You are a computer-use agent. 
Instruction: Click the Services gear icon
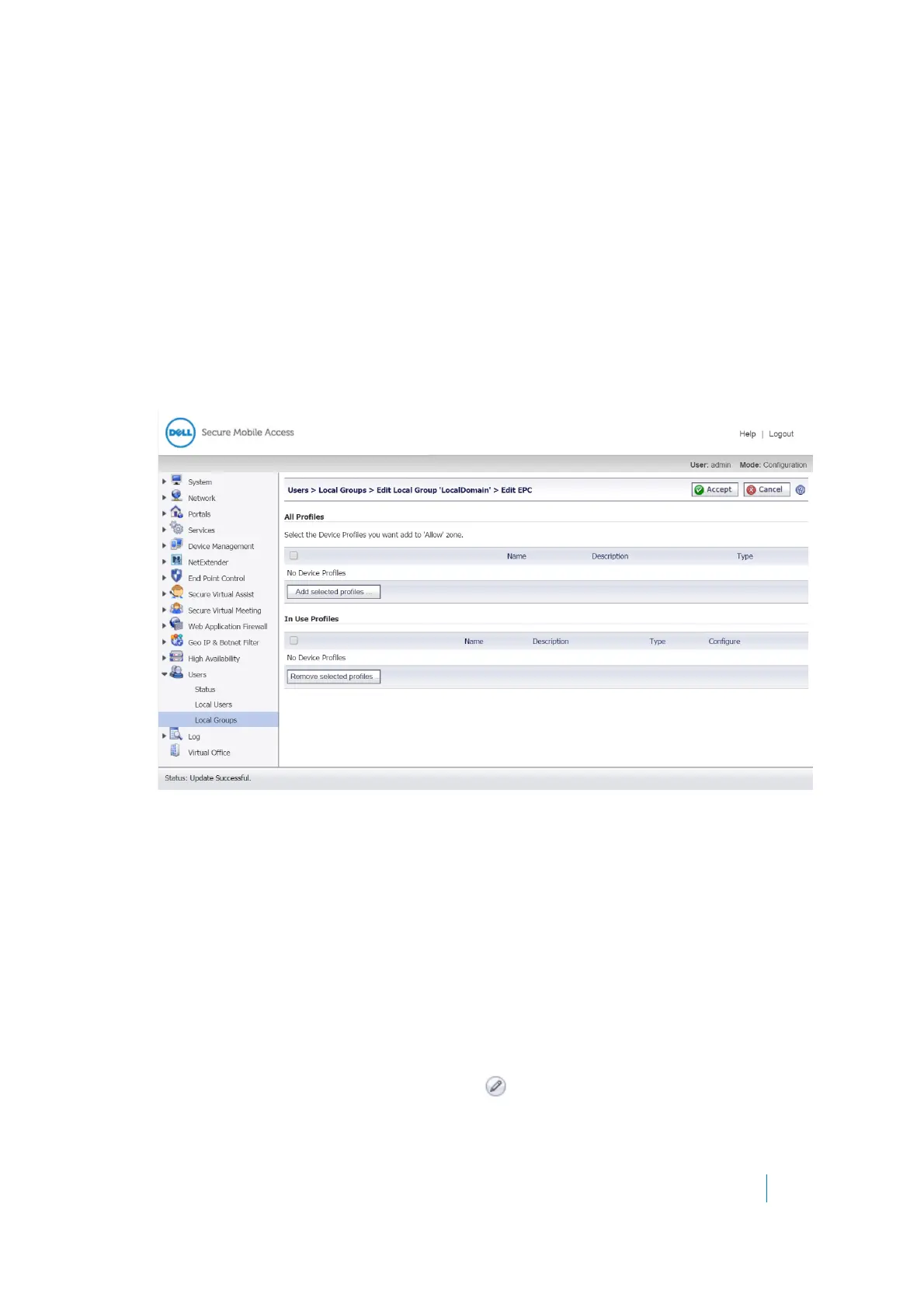point(176,529)
